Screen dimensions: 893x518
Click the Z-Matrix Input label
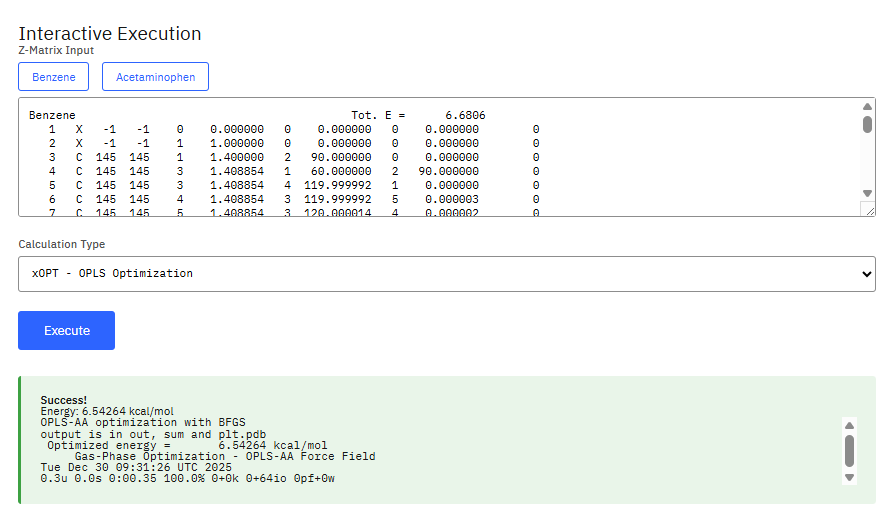[x=56, y=50]
